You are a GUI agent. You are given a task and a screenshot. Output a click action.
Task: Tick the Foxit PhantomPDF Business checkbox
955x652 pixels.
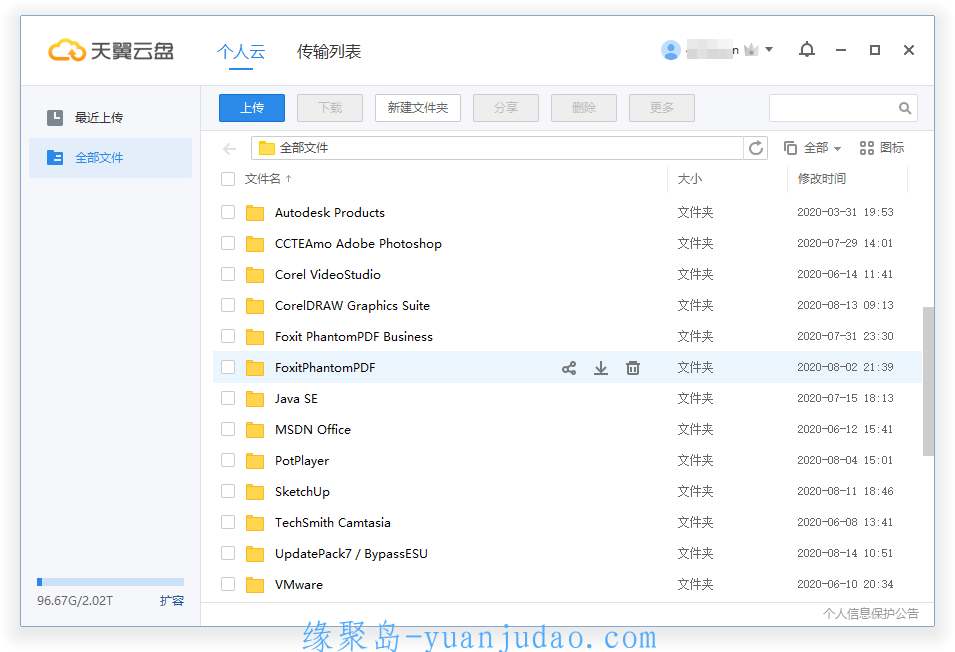pyautogui.click(x=228, y=336)
